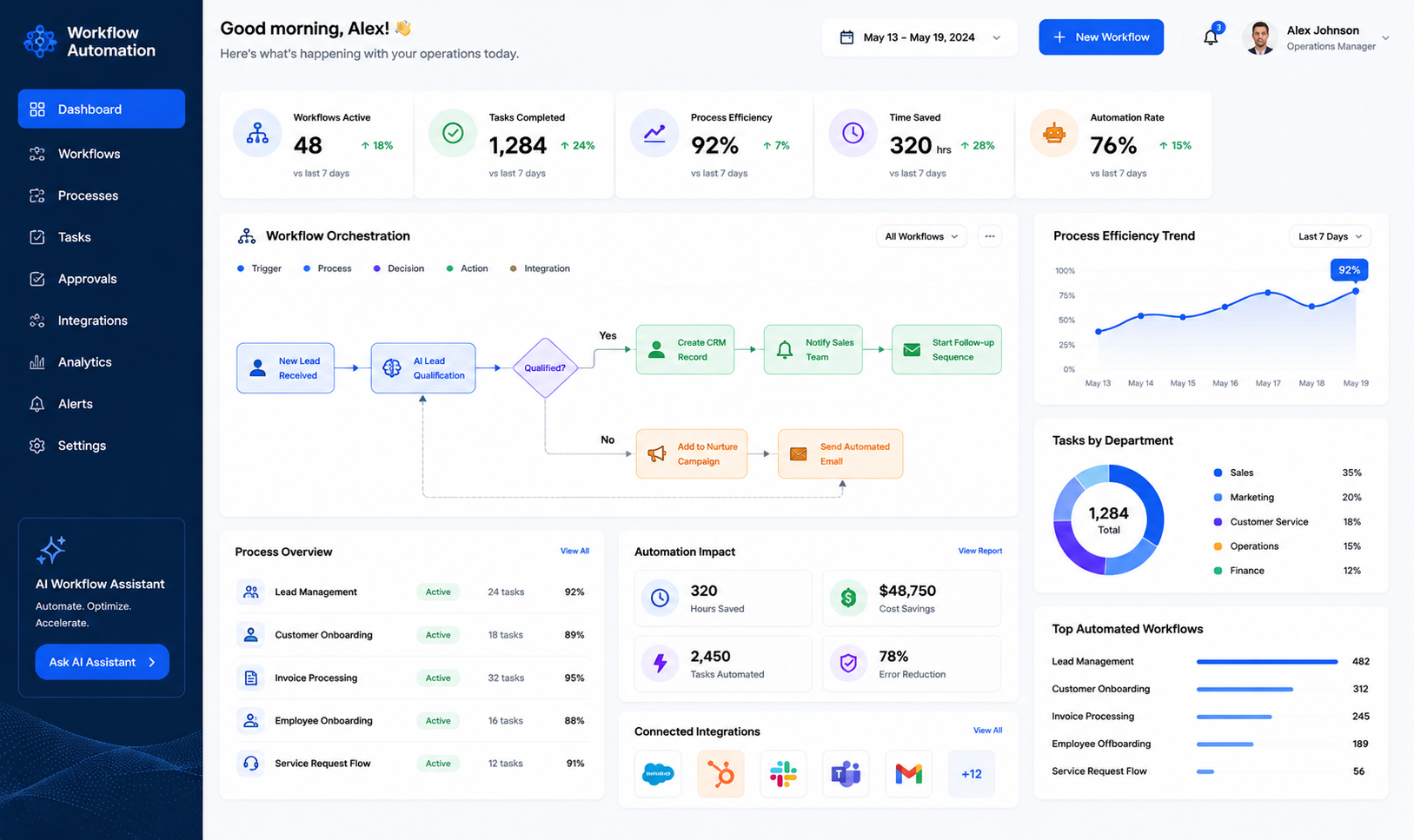Click the Lead Management progress bar
The height and width of the screenshot is (840, 1414).
tap(1267, 662)
